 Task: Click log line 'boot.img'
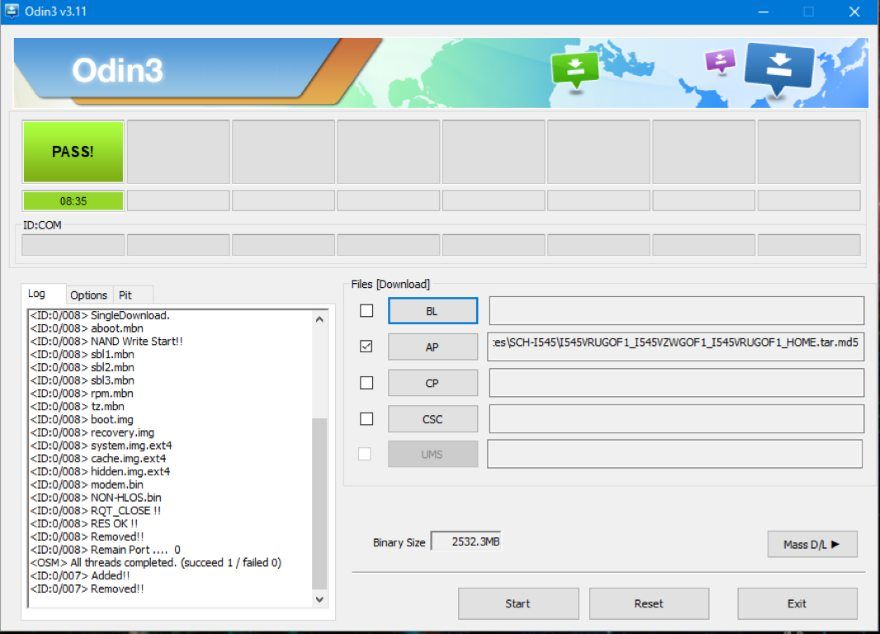point(81,419)
